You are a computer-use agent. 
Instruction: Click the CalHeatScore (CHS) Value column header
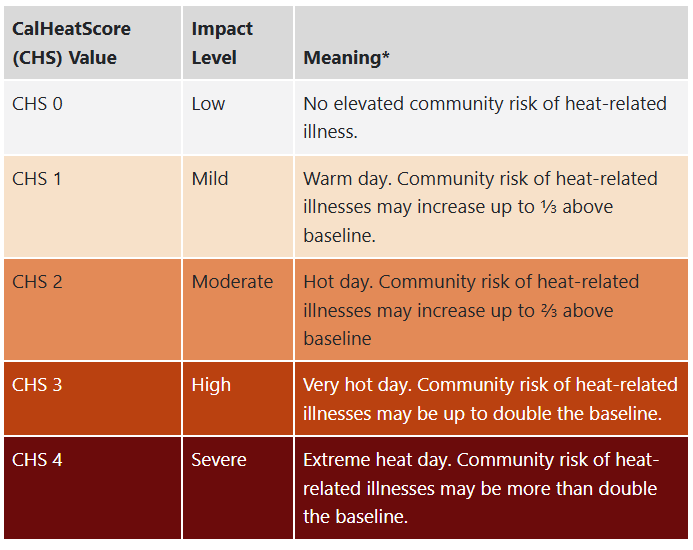click(71, 43)
